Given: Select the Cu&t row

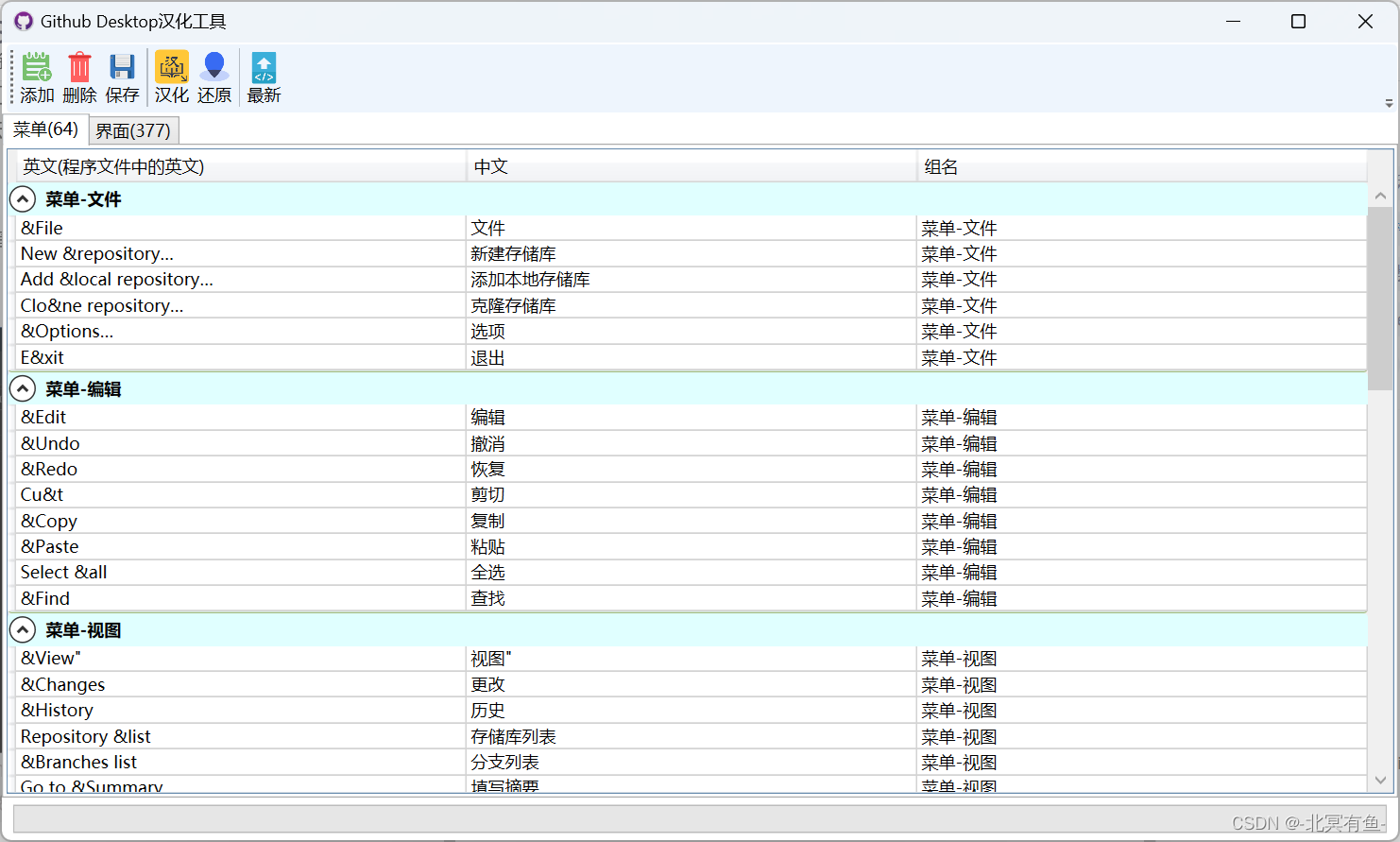Looking at the screenshot, I should click(x=691, y=495).
